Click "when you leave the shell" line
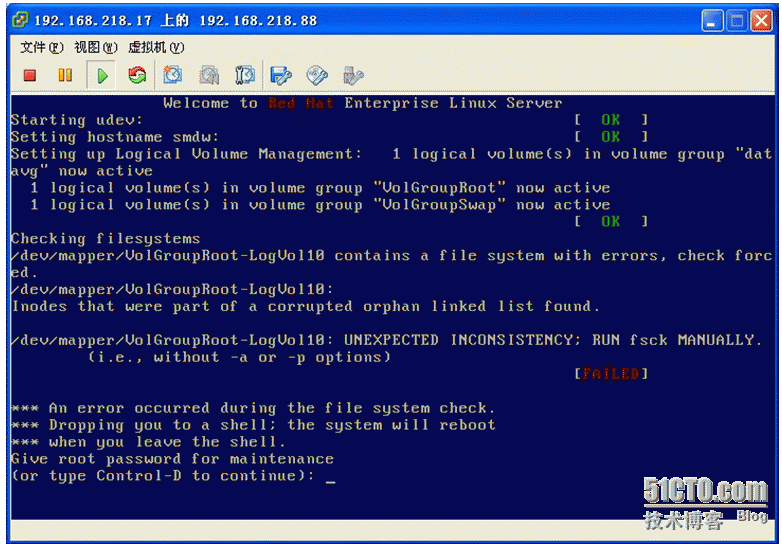 pos(149,442)
